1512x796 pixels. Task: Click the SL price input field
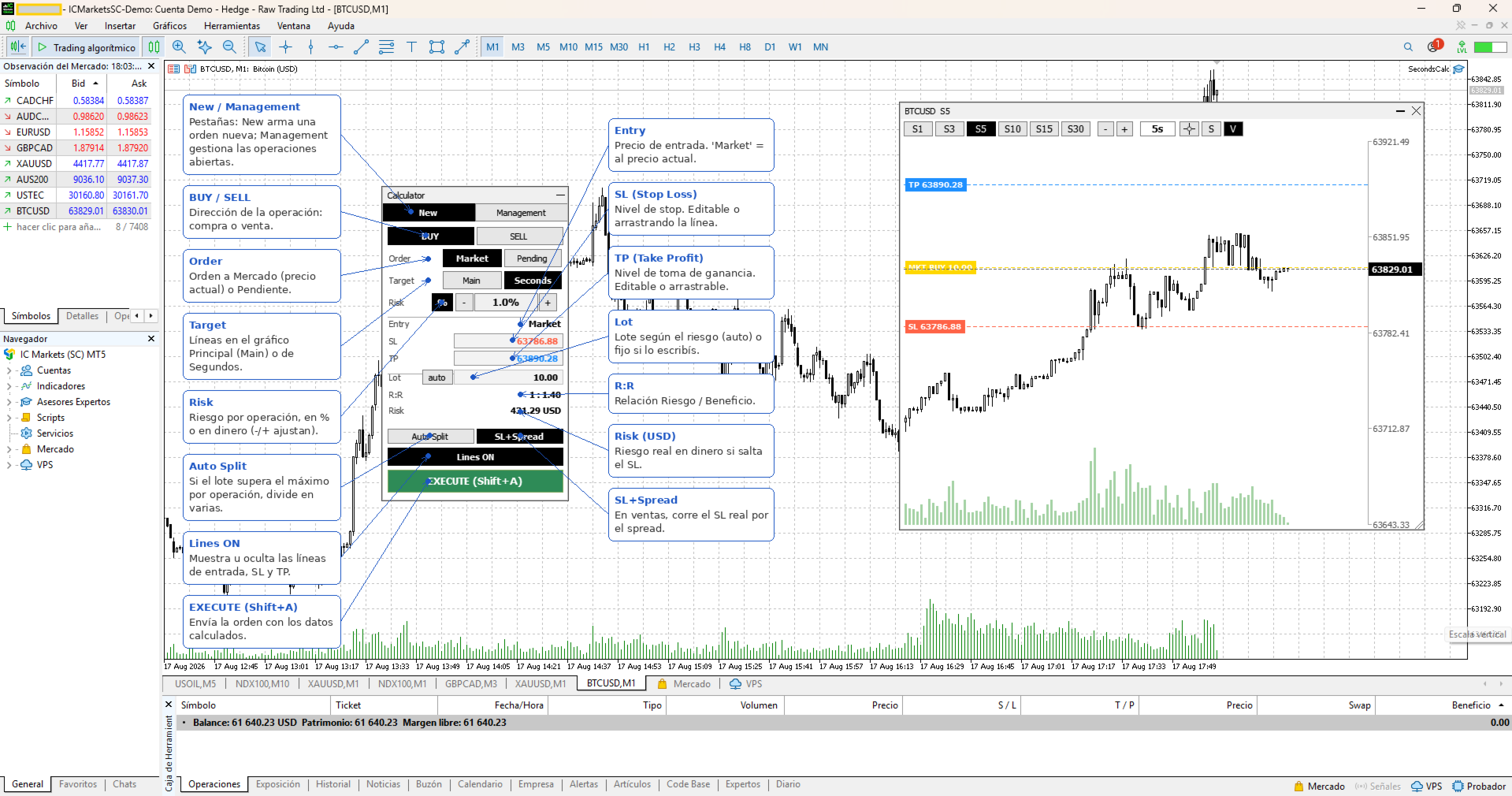(508, 341)
